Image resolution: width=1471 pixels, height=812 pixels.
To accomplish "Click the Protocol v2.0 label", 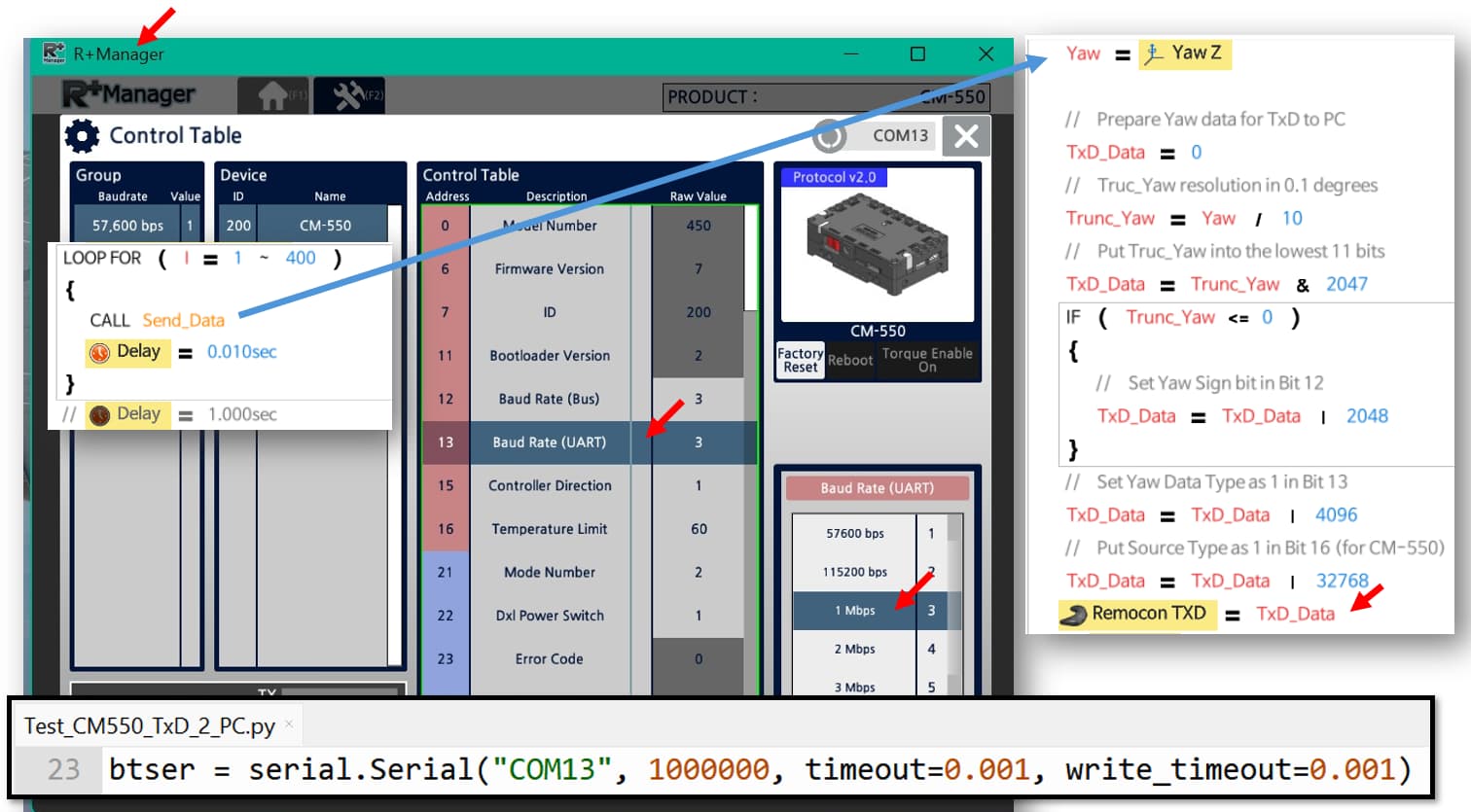I will click(x=834, y=177).
